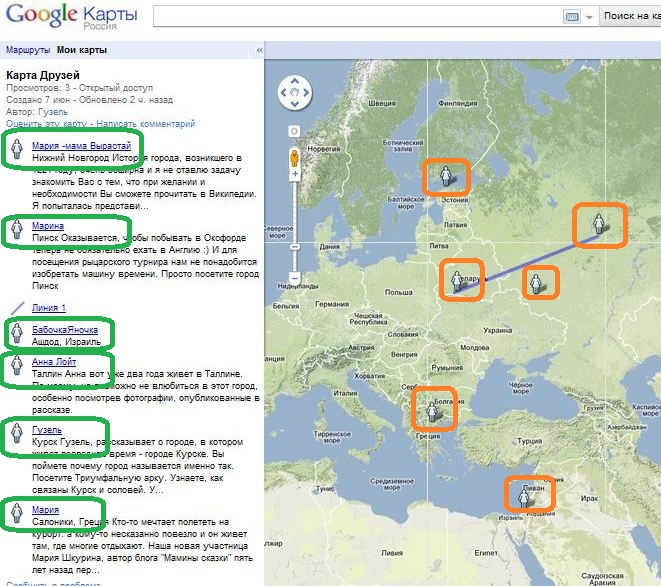Click the small square button above the pegman
The image size is (661, 586).
(x=294, y=131)
